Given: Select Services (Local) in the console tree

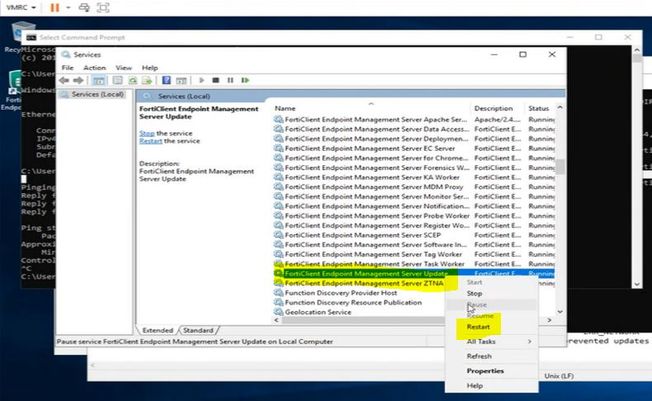Looking at the screenshot, I should [x=97, y=94].
